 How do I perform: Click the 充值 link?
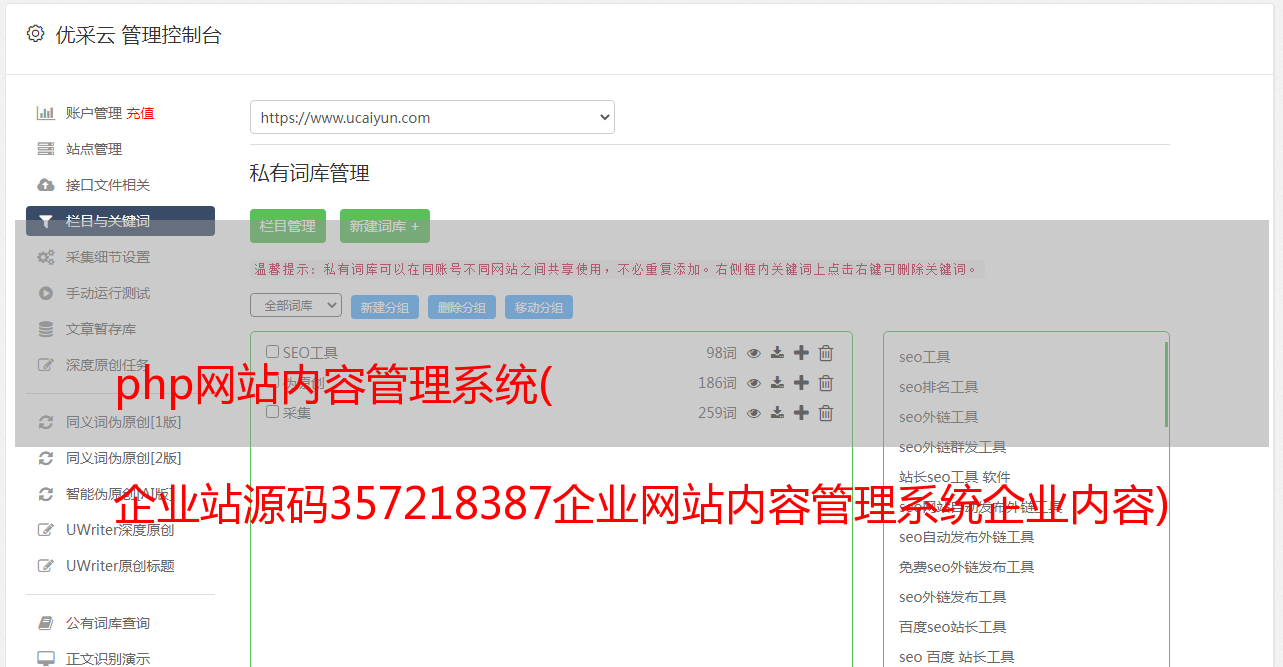click(x=140, y=113)
